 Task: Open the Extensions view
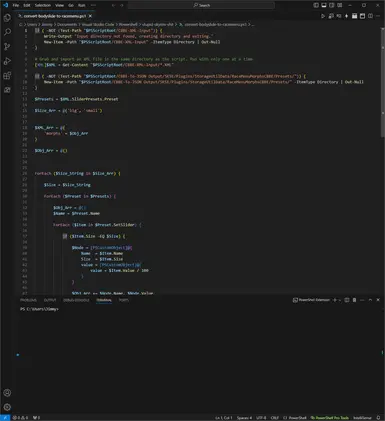7,76
